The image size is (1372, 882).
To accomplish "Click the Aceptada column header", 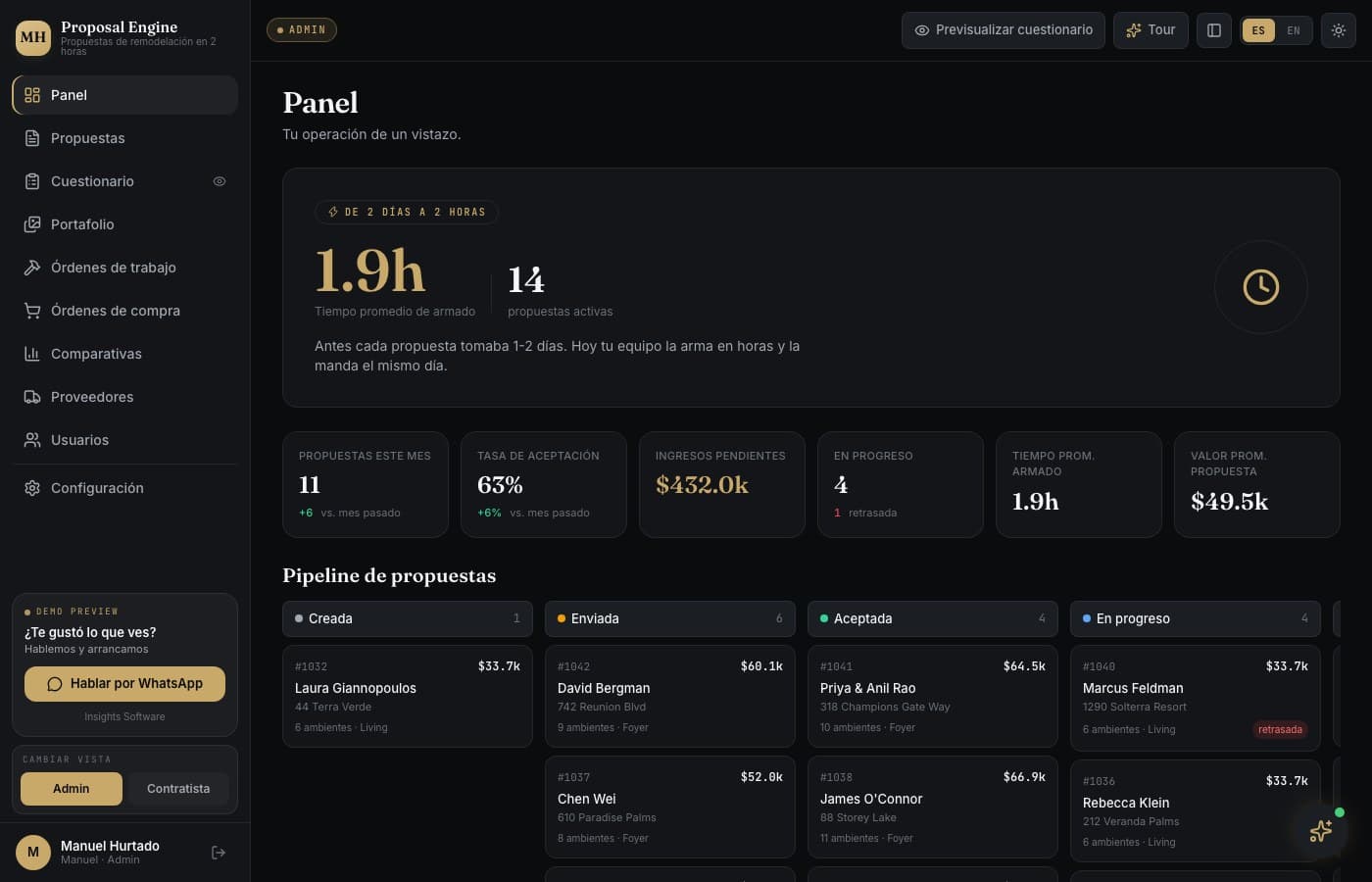I will [x=933, y=618].
